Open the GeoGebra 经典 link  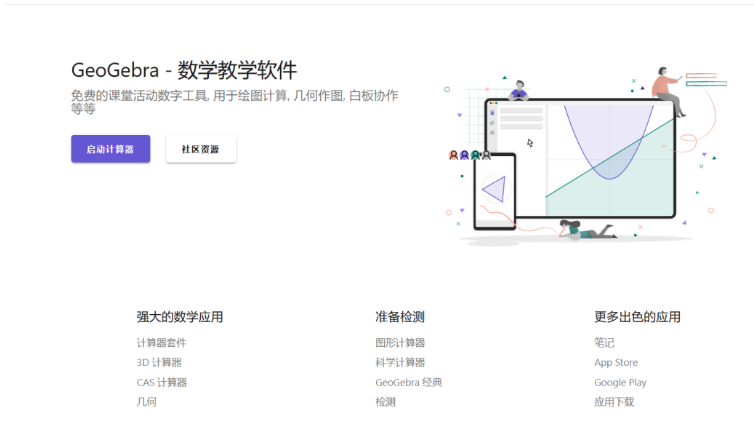point(408,383)
